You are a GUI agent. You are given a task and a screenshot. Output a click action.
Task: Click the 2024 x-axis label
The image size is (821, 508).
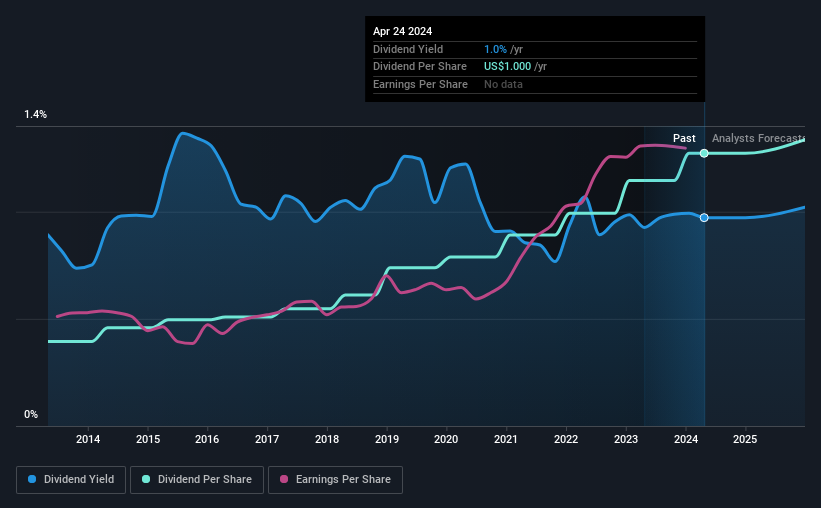click(x=686, y=439)
